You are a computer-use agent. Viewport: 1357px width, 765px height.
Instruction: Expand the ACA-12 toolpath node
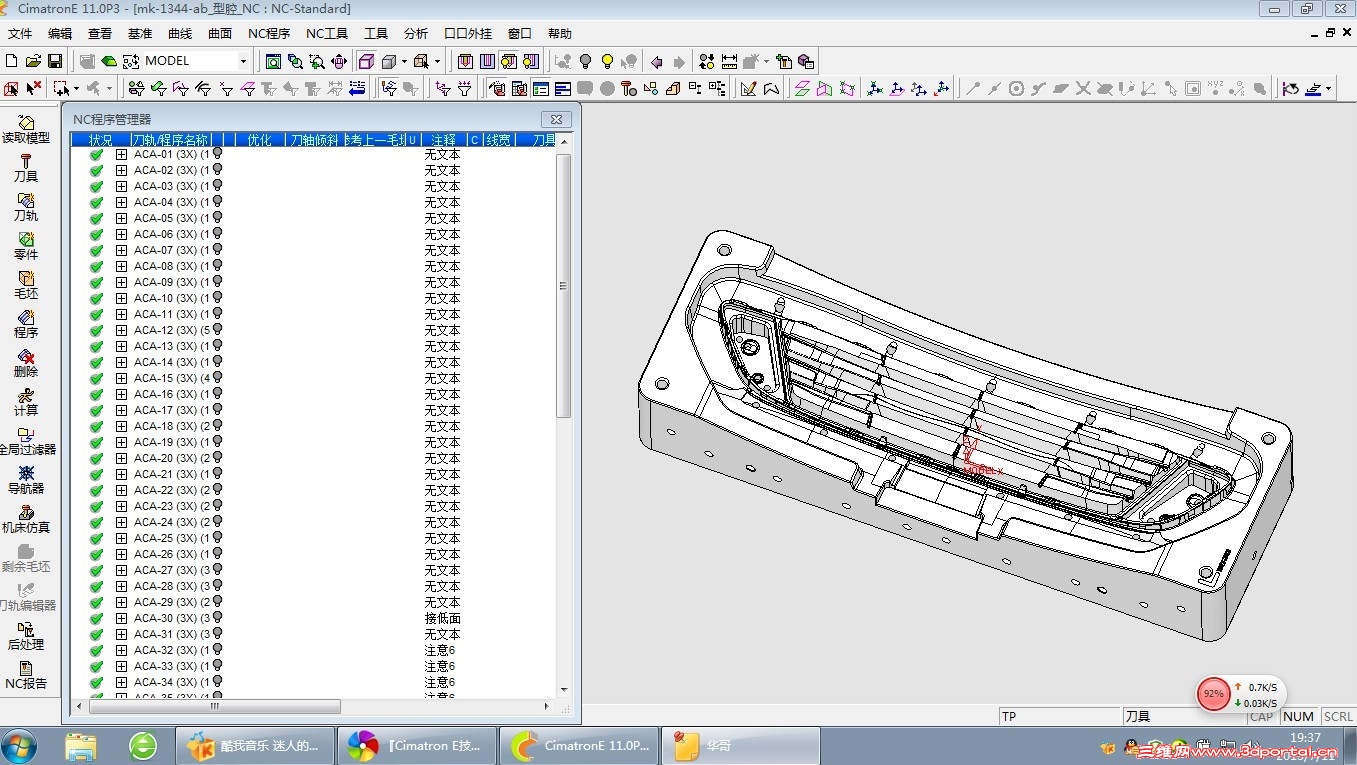coord(122,331)
